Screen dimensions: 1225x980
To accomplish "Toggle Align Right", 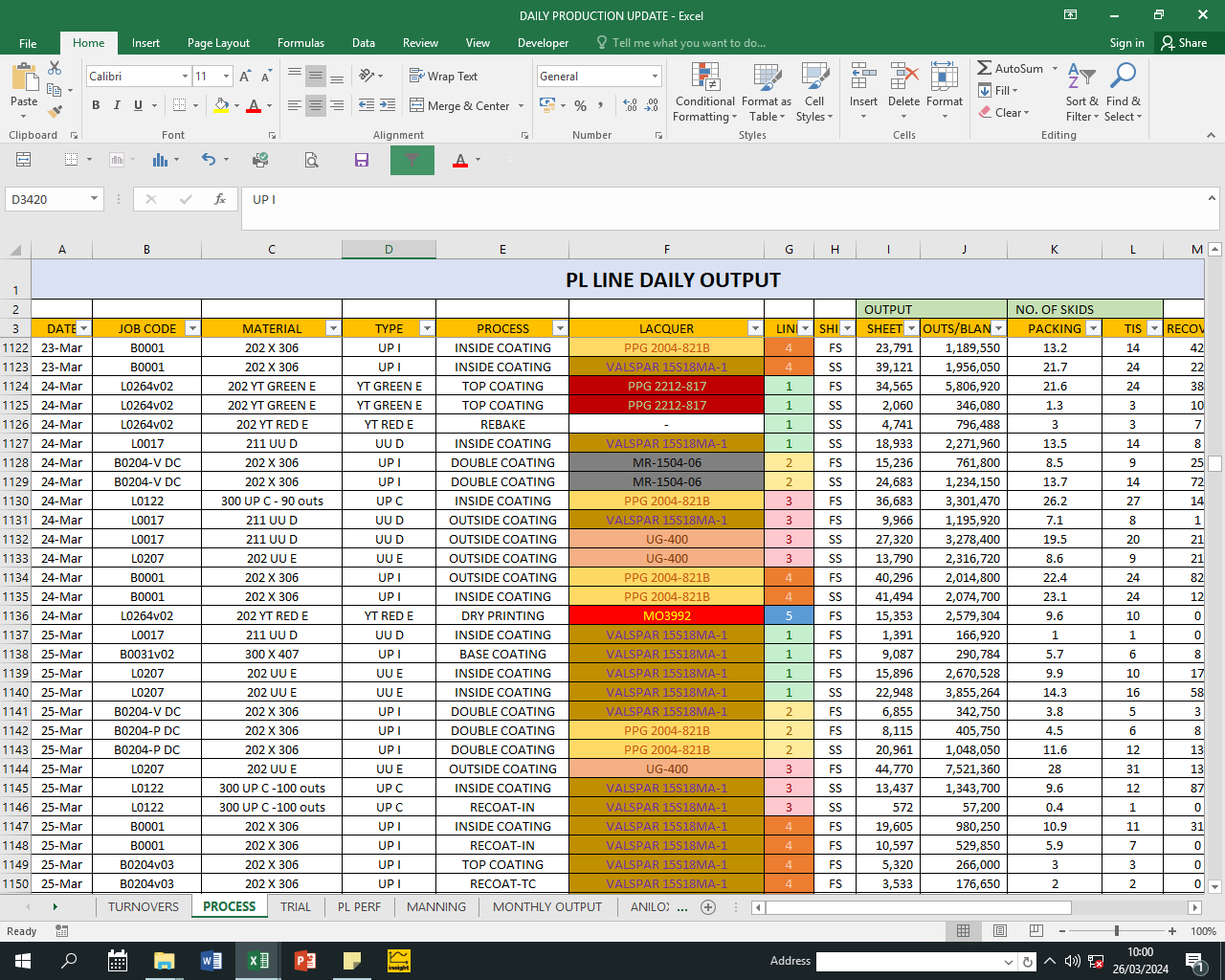I will tap(337, 105).
